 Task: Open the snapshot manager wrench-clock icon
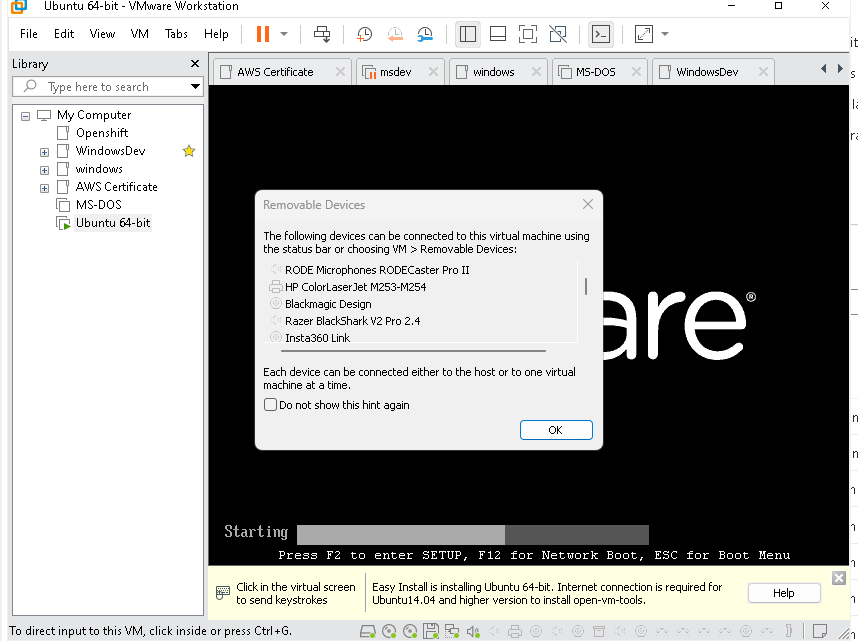point(425,34)
